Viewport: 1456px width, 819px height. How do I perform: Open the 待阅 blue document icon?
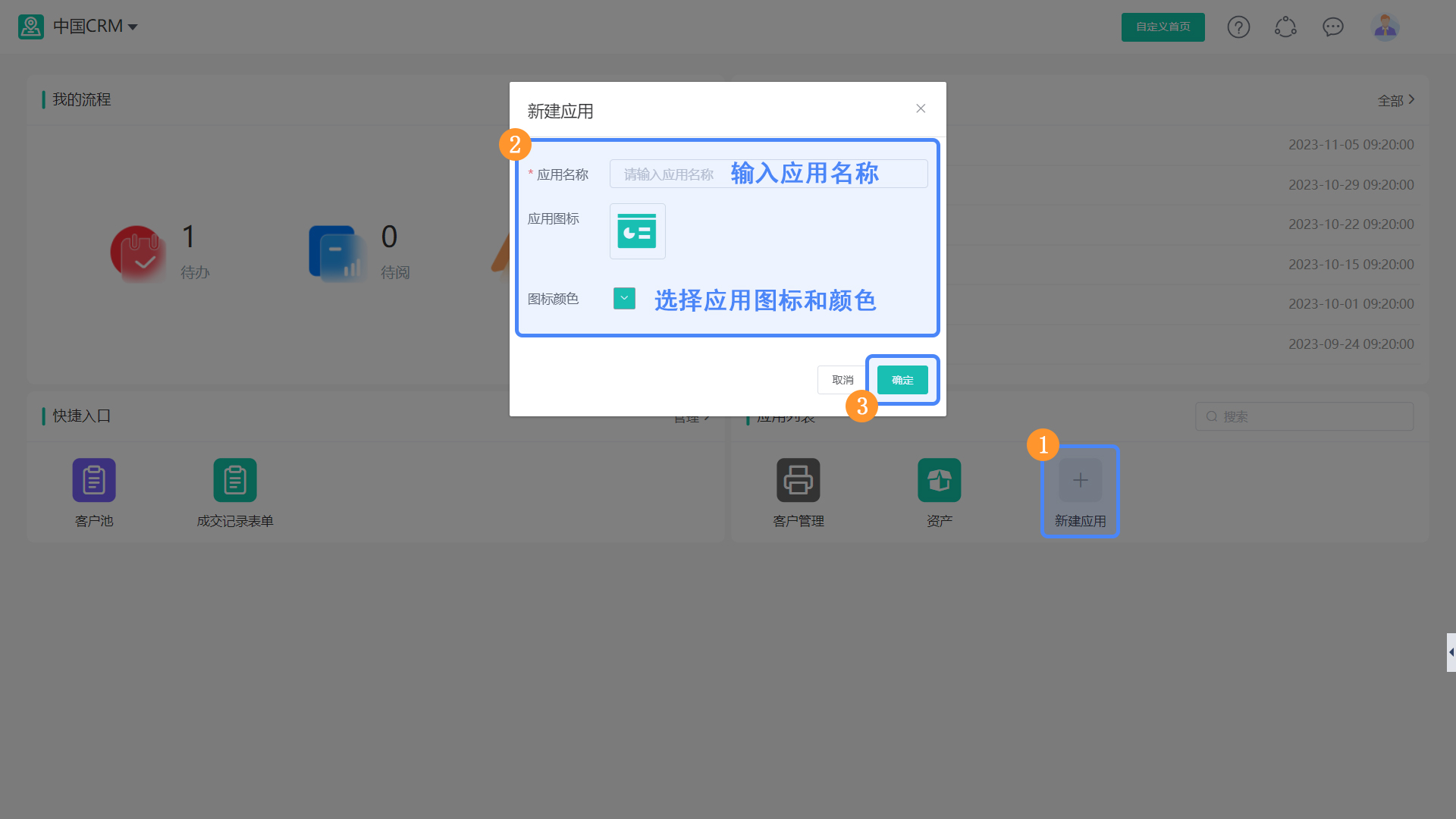(337, 253)
